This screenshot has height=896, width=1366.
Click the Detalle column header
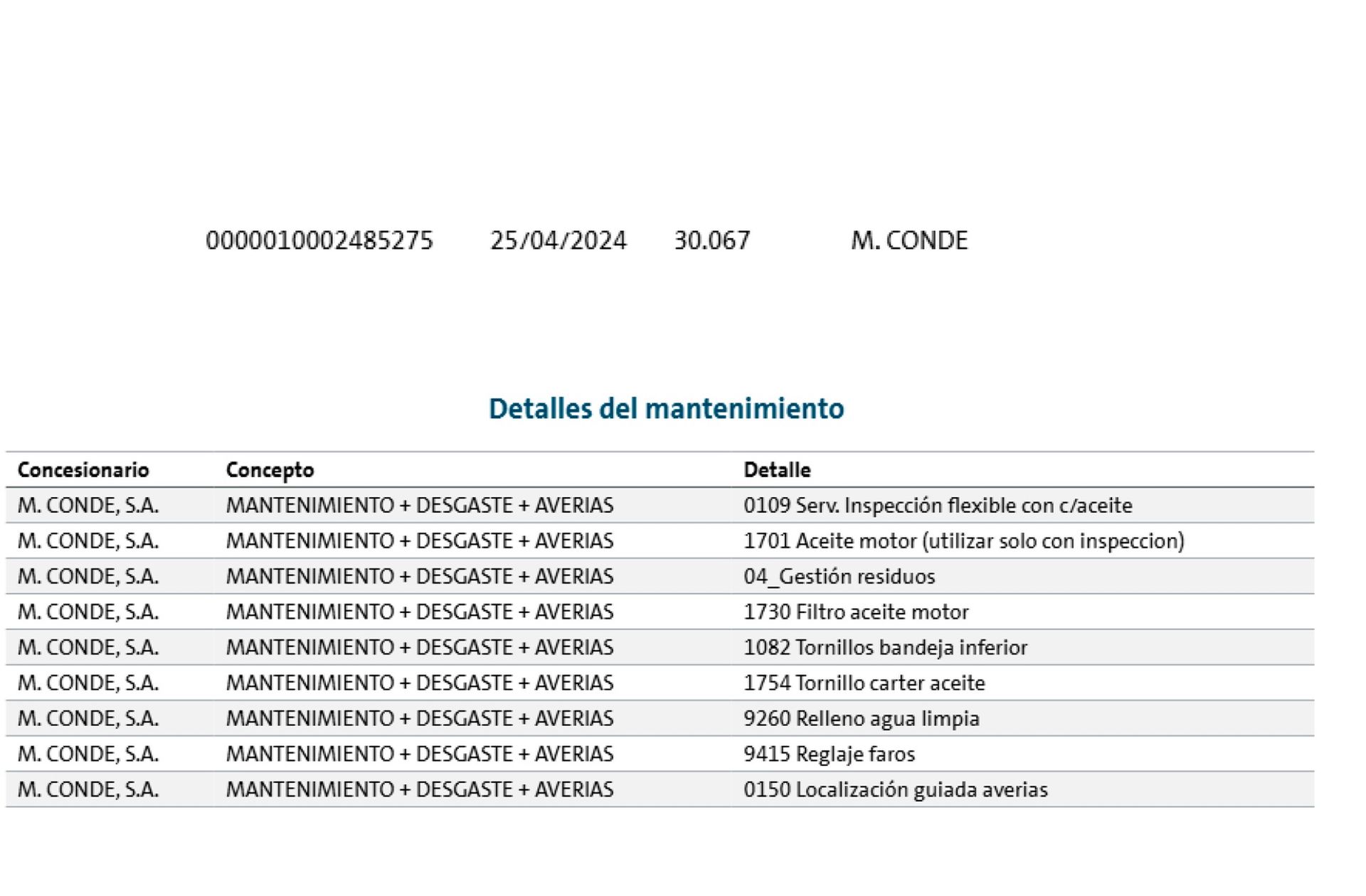pyautogui.click(x=777, y=470)
